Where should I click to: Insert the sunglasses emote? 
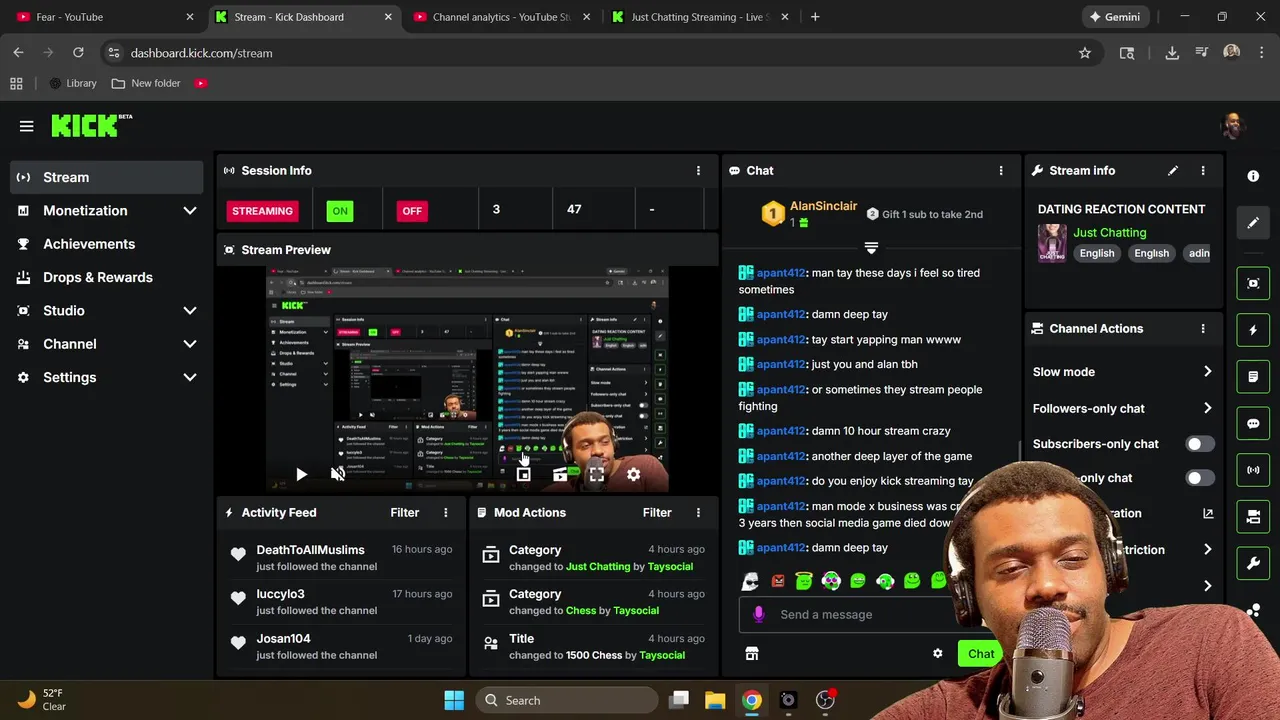[x=750, y=581]
